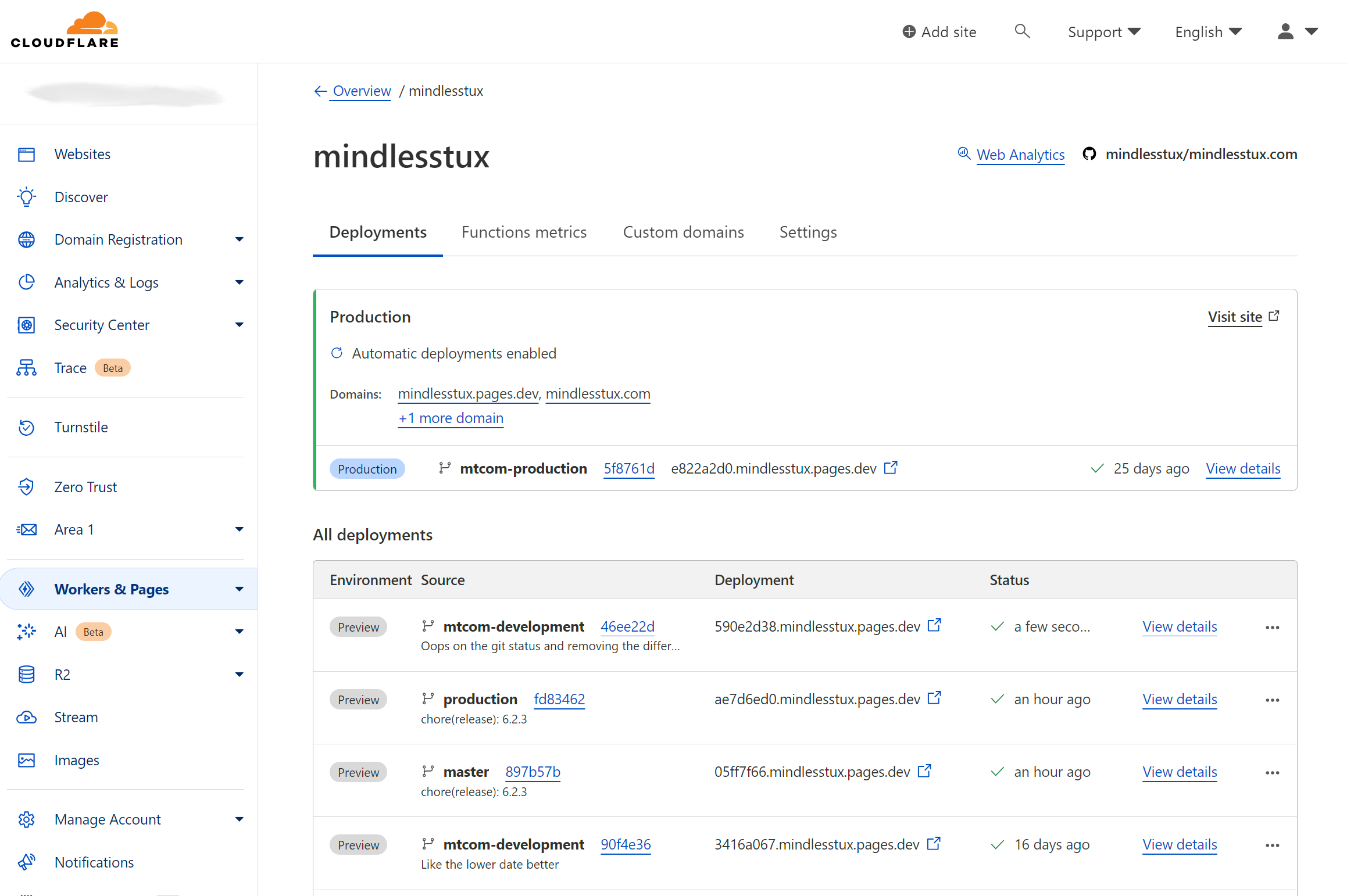Select the Workers & Pages sidebar icon

tap(26, 589)
